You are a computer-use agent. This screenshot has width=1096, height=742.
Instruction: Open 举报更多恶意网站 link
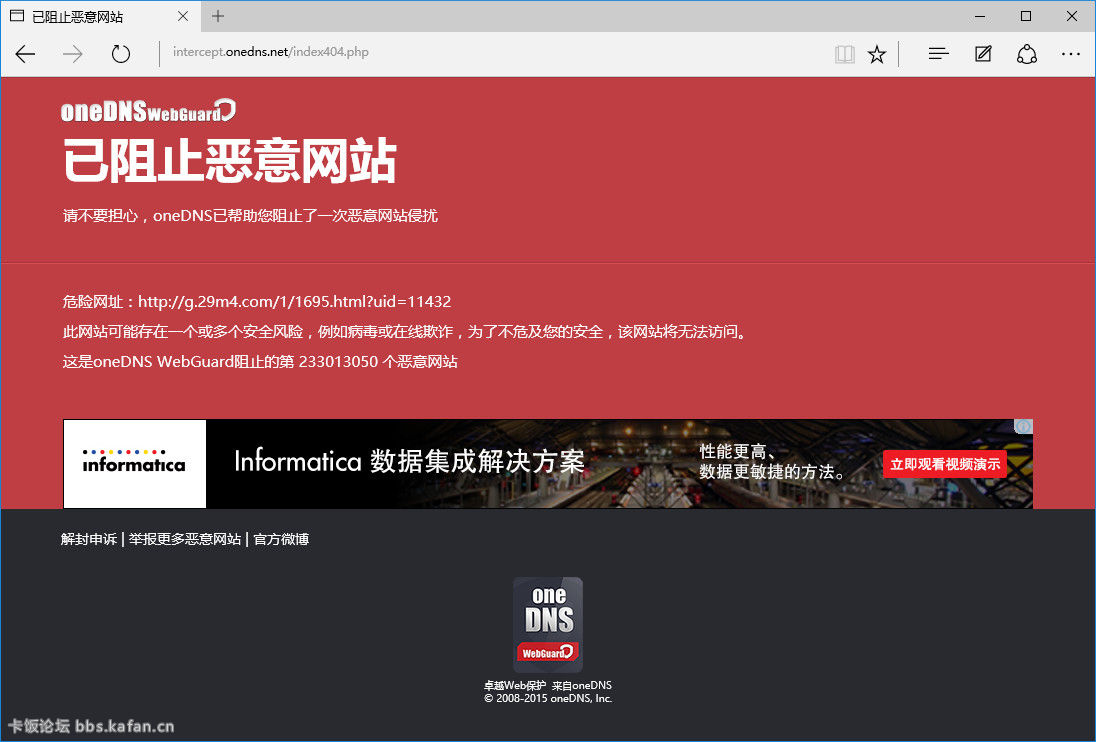(185, 539)
